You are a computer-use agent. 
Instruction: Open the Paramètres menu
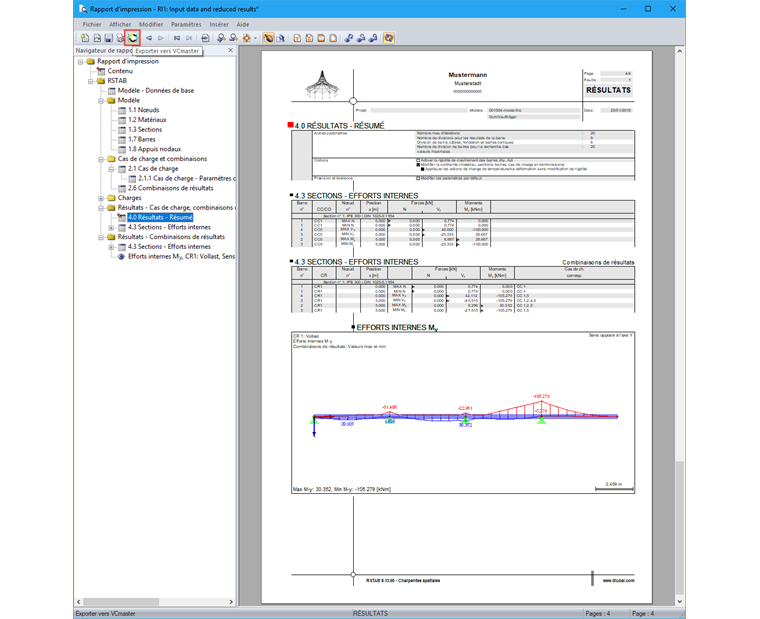coord(186,24)
